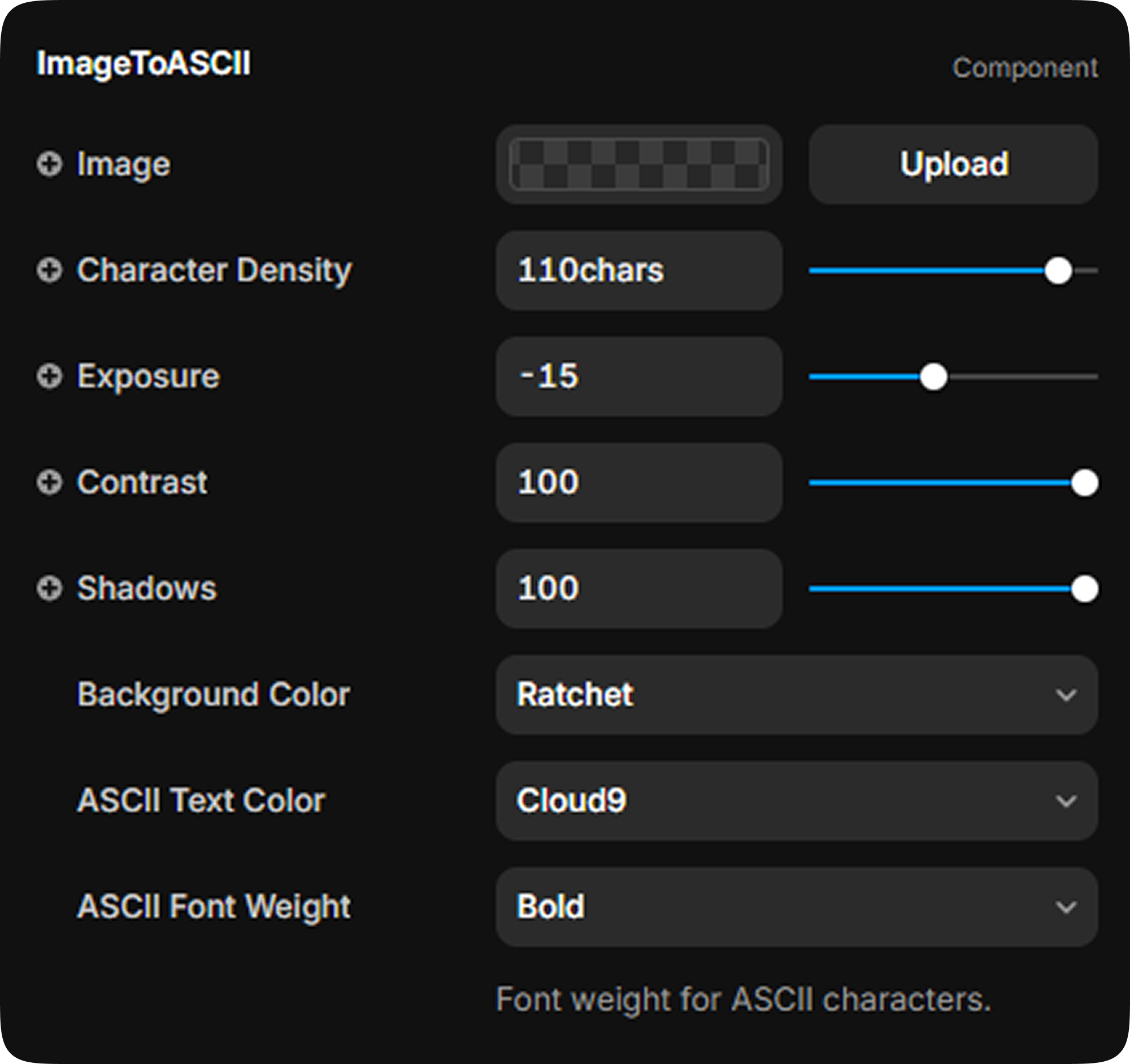Click the Component label in the header

pyautogui.click(x=1025, y=68)
